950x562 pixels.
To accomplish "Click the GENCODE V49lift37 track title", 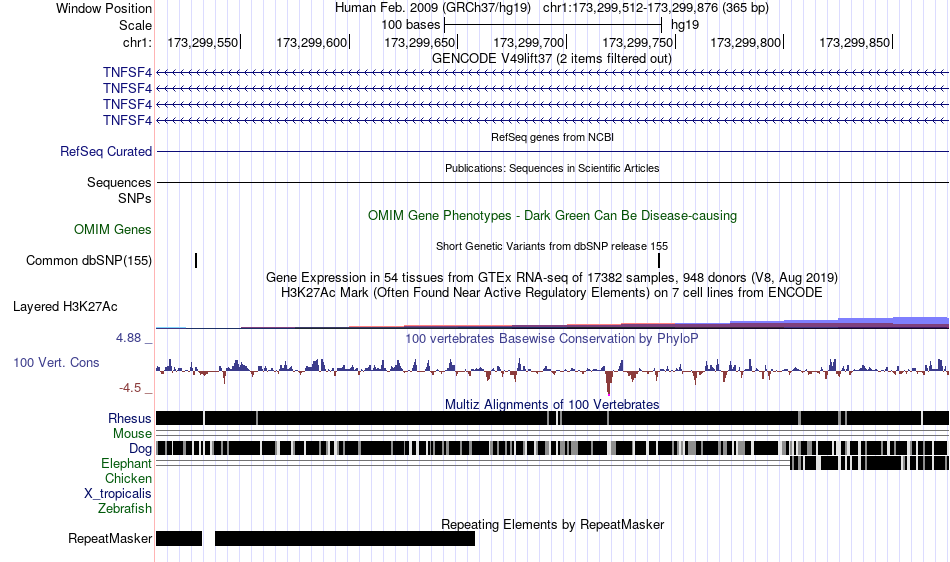I will coord(552,59).
